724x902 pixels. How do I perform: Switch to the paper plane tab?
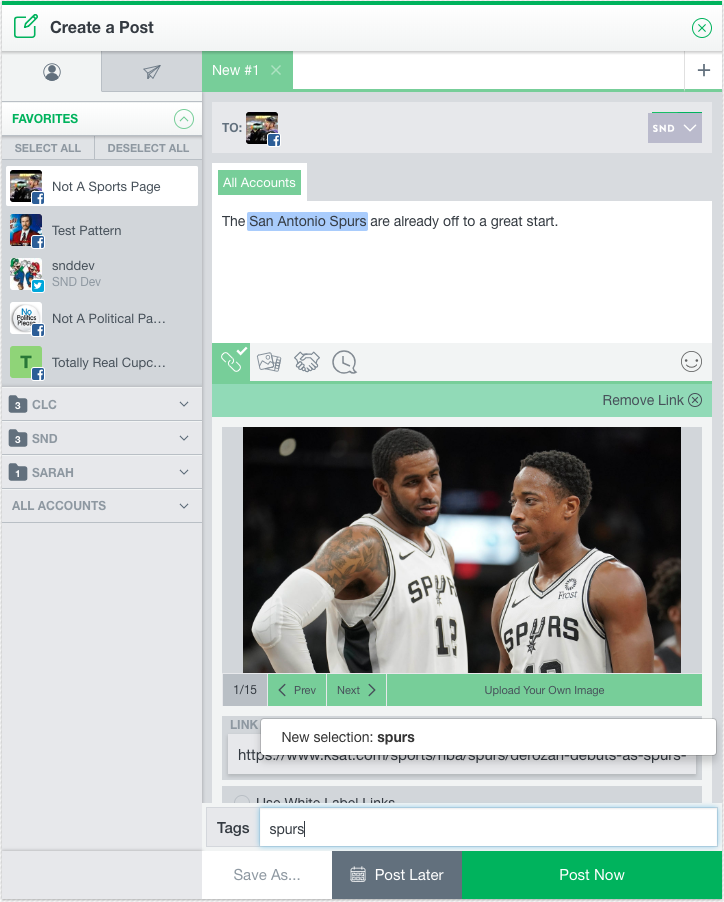click(x=152, y=72)
